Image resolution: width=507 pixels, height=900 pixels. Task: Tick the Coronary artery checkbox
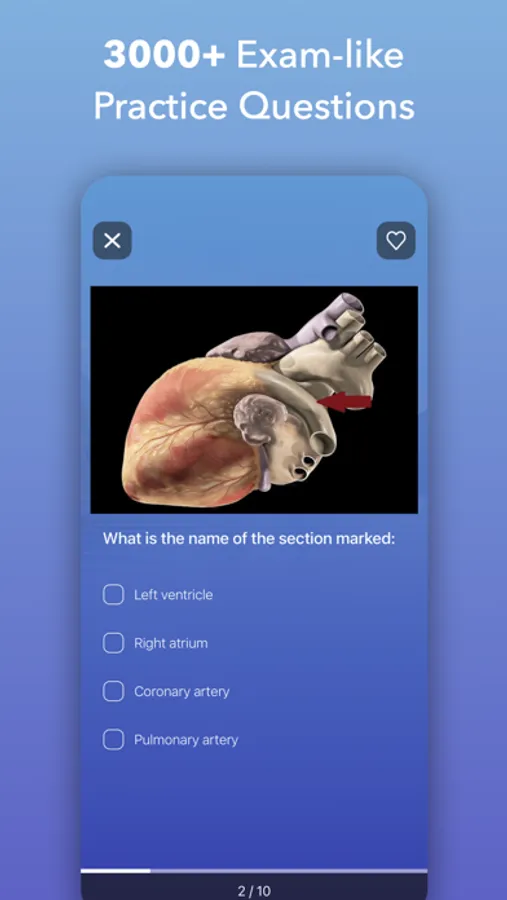(113, 691)
